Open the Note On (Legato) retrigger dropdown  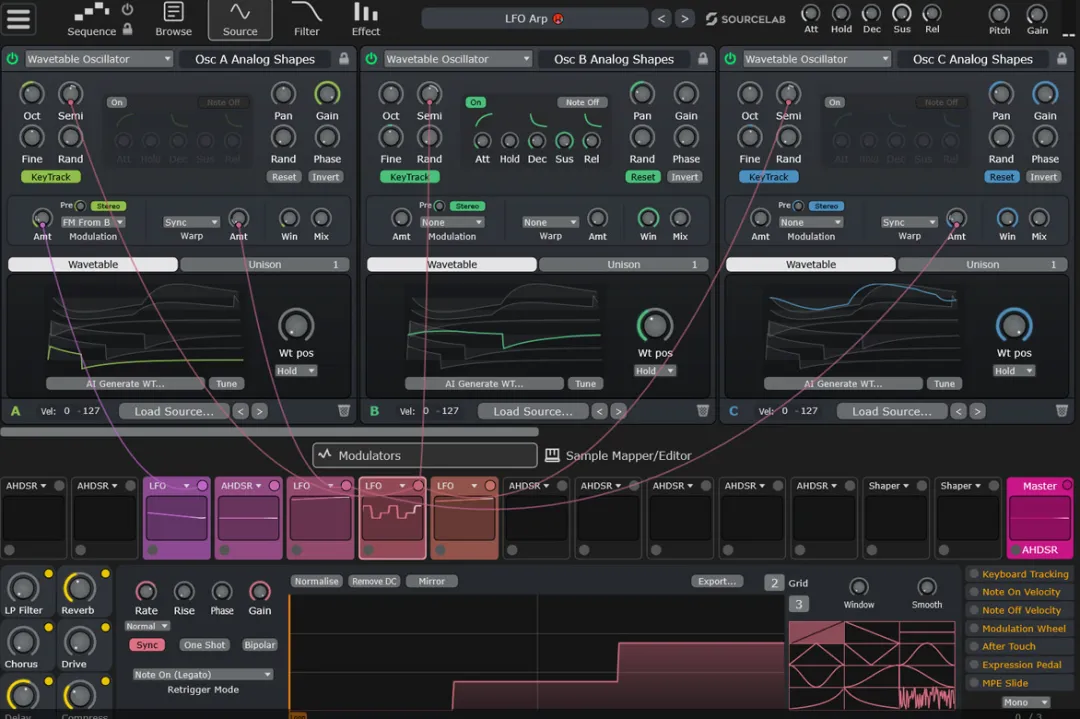(x=202, y=674)
